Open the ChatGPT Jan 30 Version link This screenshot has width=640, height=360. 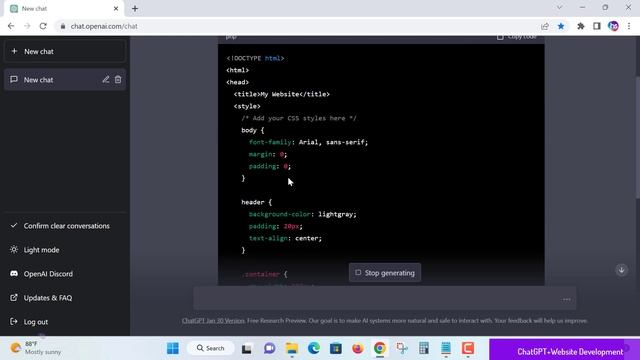213,321
